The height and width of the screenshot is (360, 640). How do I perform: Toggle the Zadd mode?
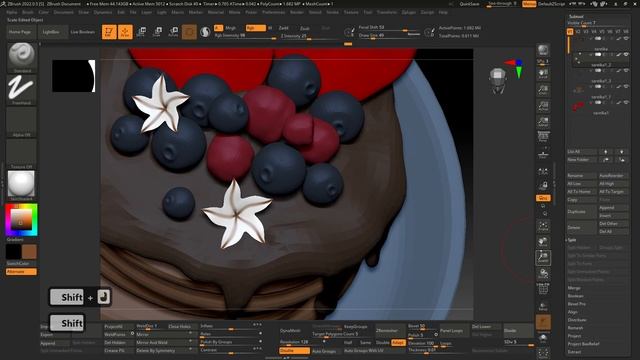(284, 28)
